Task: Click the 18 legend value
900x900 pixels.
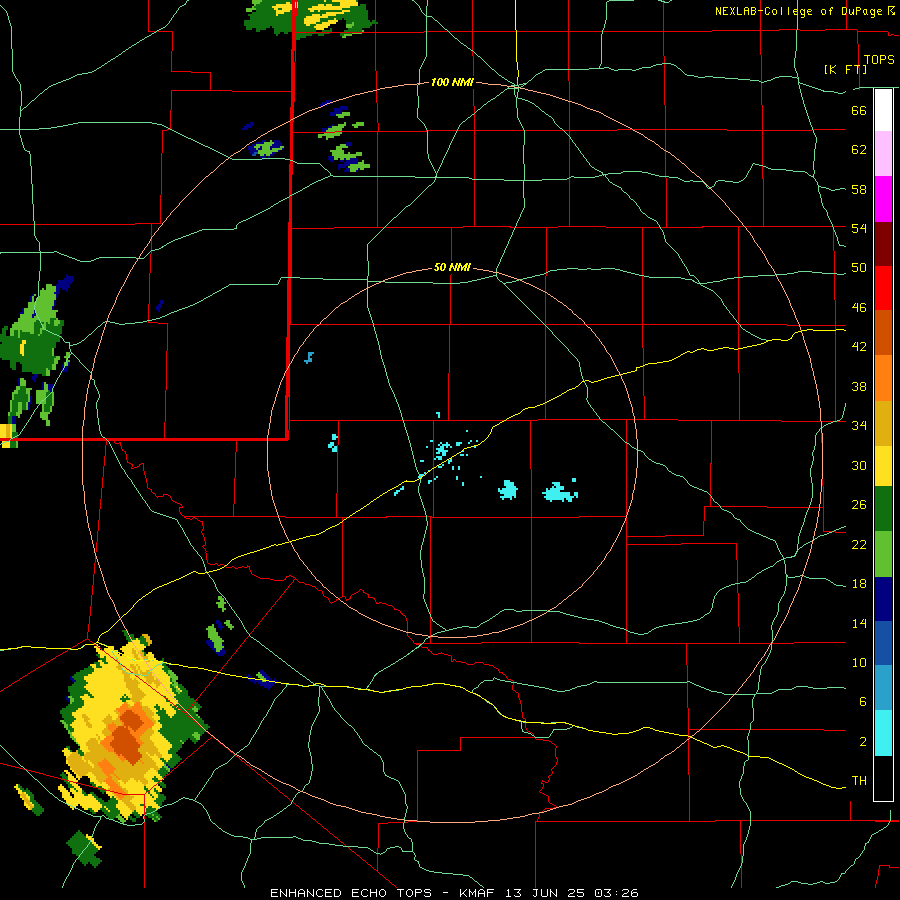Action: [x=859, y=584]
